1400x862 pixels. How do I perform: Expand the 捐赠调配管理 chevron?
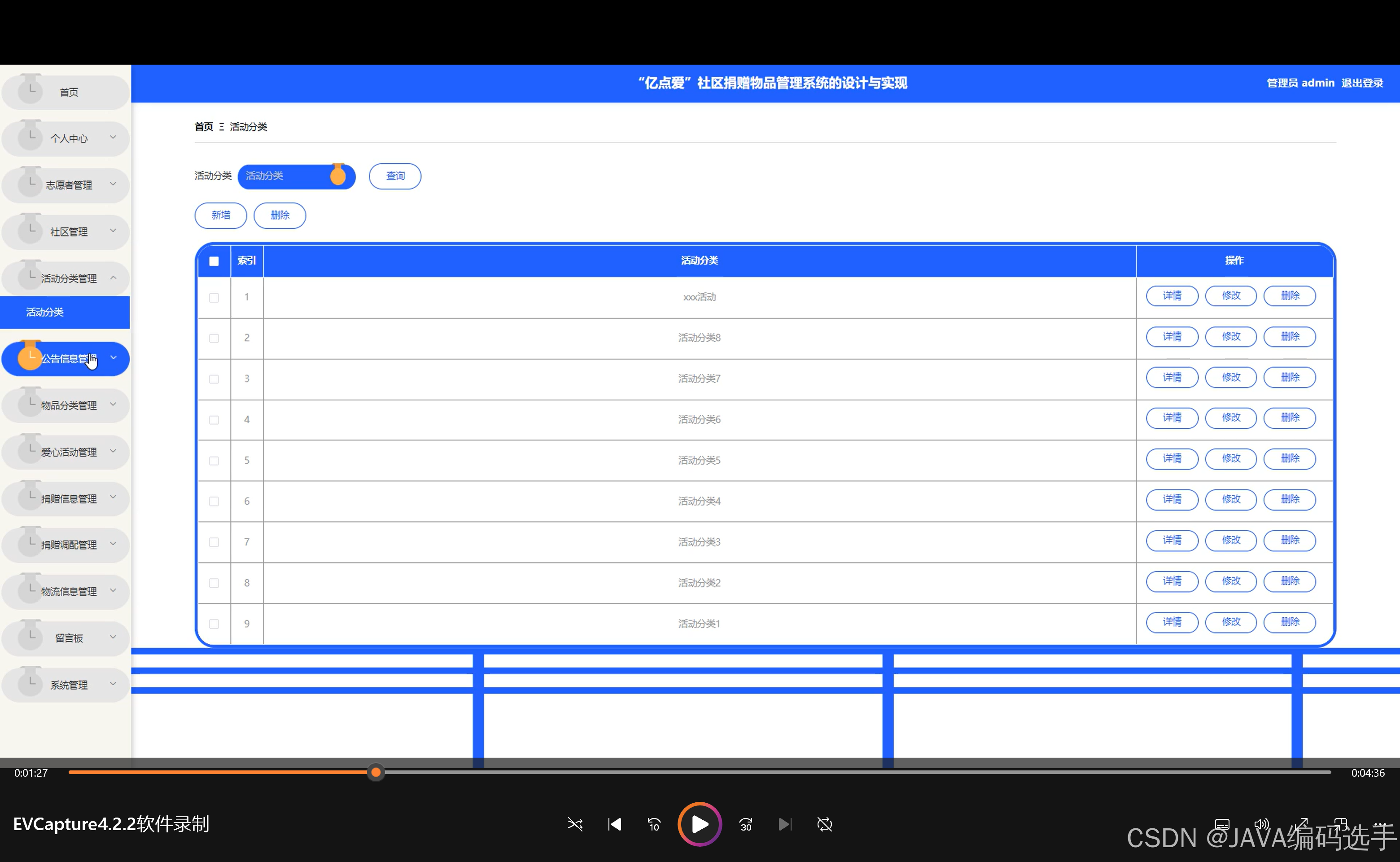pos(114,543)
